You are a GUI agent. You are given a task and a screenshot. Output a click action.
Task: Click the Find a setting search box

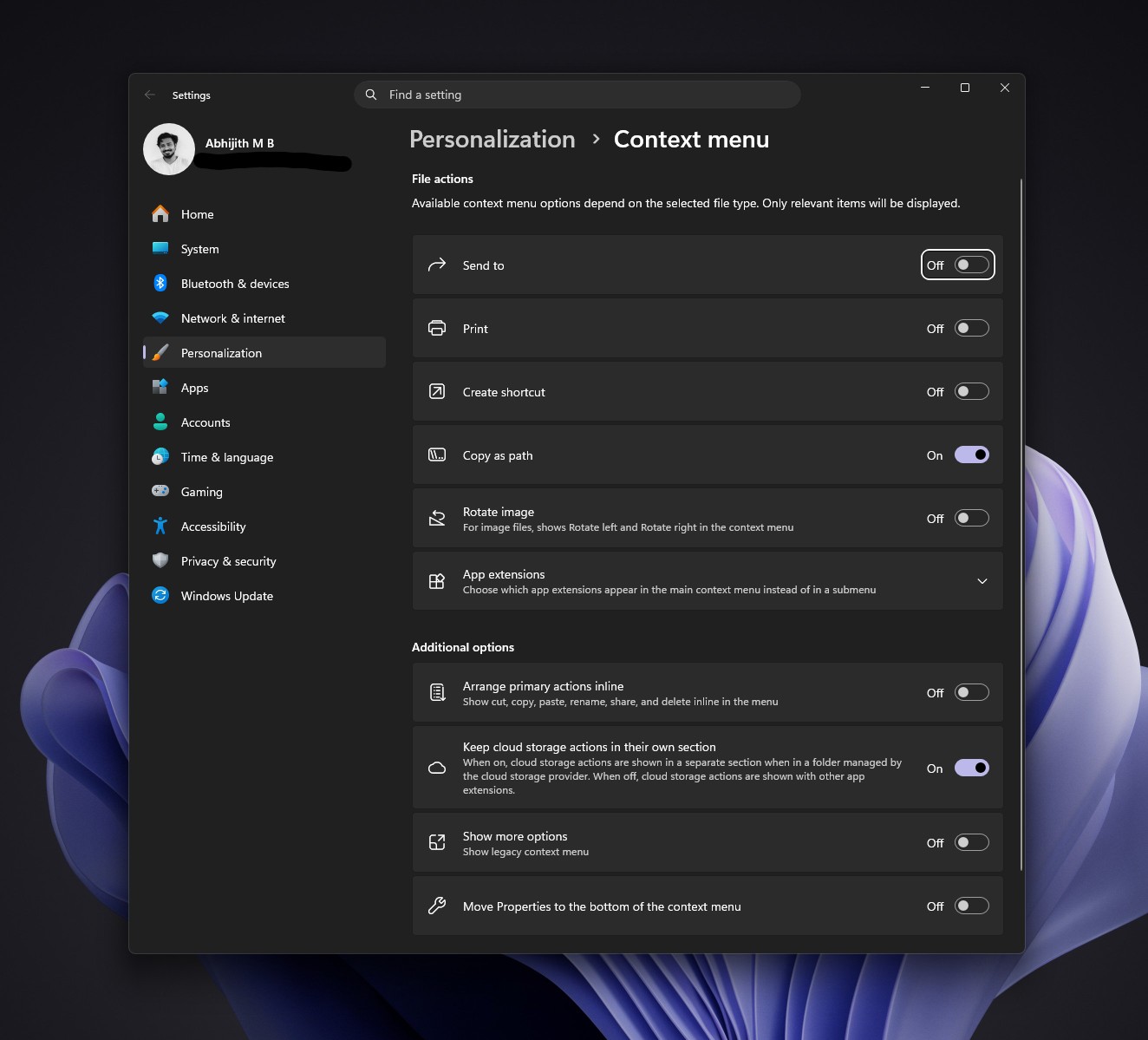click(577, 95)
